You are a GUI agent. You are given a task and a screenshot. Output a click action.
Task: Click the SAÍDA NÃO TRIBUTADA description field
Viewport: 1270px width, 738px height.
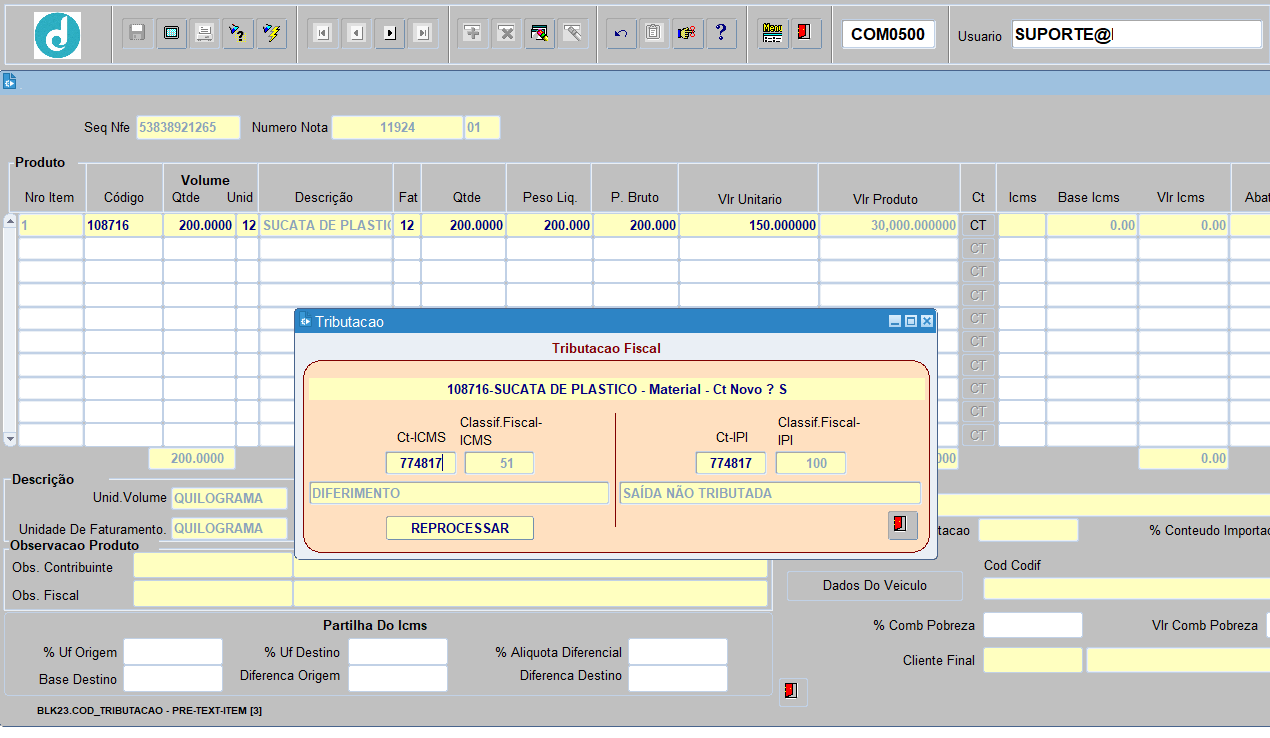[x=770, y=493]
